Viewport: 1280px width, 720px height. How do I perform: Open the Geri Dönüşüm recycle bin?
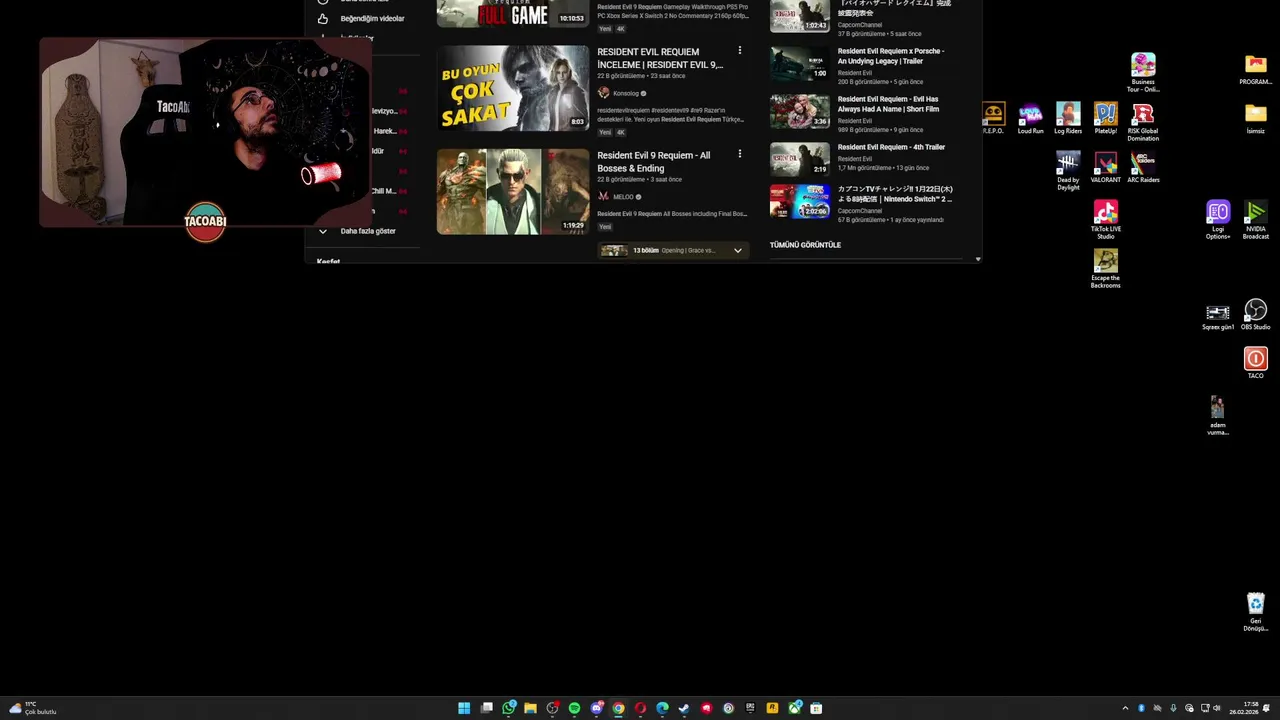[1256, 612]
